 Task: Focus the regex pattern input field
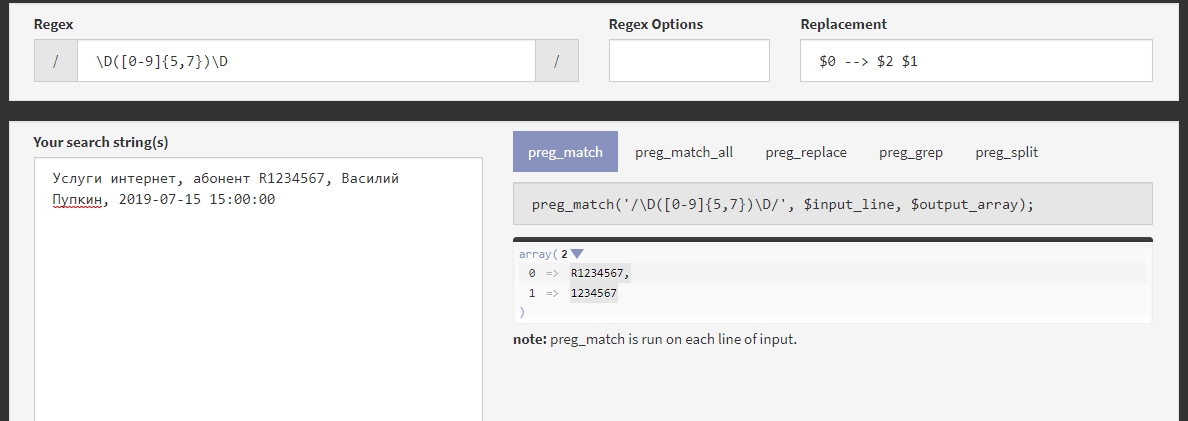(x=306, y=61)
